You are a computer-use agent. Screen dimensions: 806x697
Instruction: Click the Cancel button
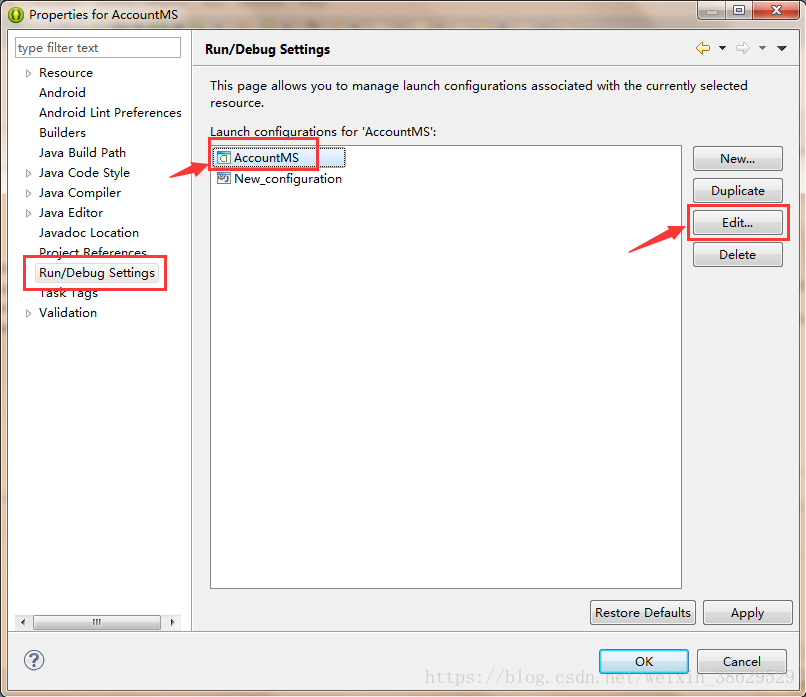tap(742, 662)
